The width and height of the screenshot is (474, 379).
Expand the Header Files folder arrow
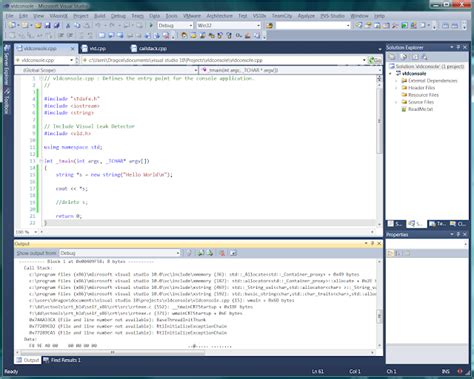point(396,88)
